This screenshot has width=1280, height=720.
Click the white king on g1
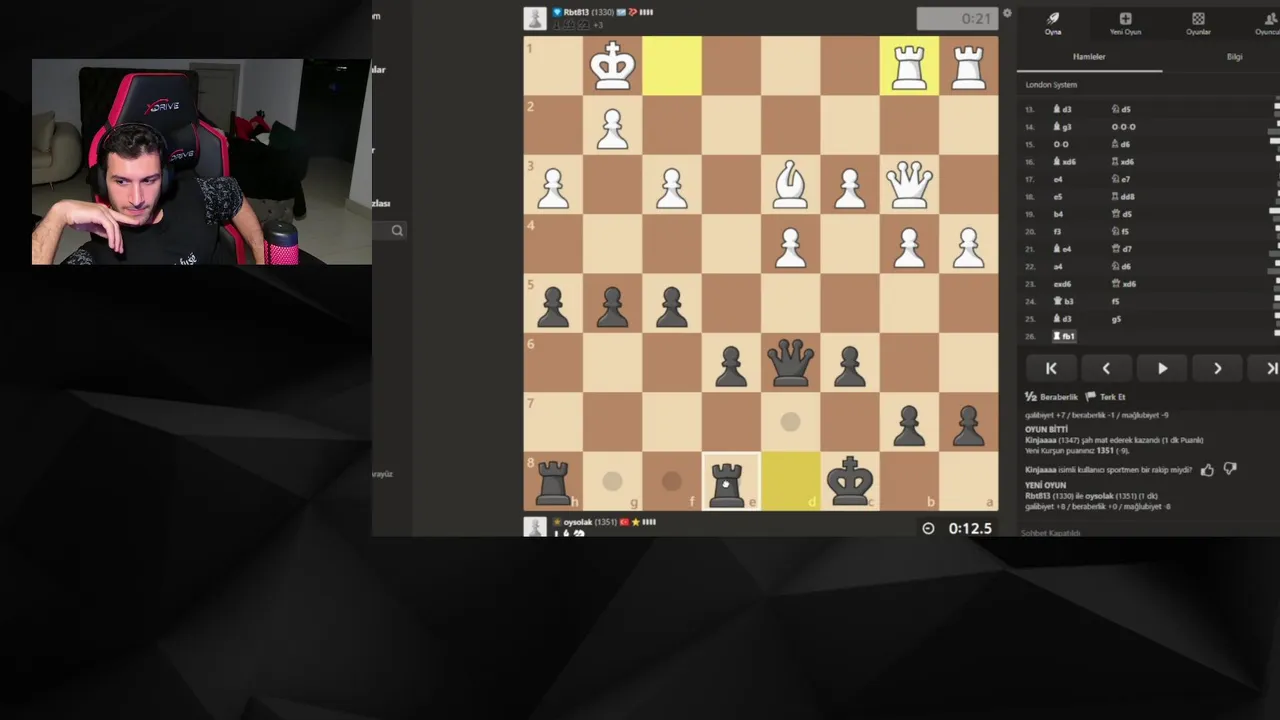coord(612,66)
